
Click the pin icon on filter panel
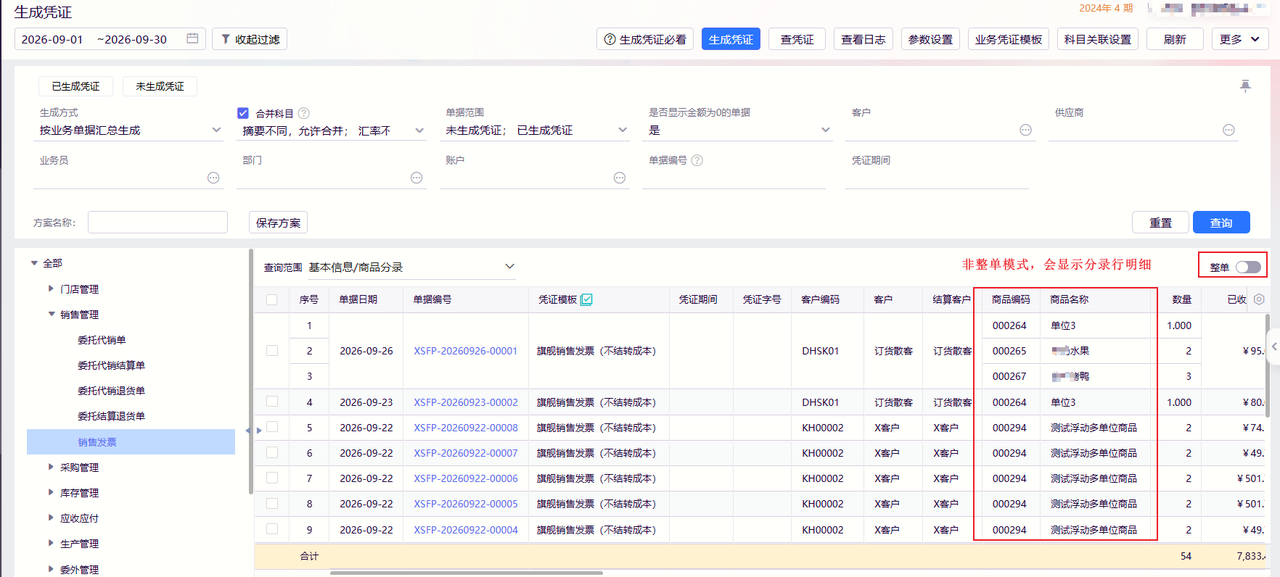click(x=1245, y=87)
